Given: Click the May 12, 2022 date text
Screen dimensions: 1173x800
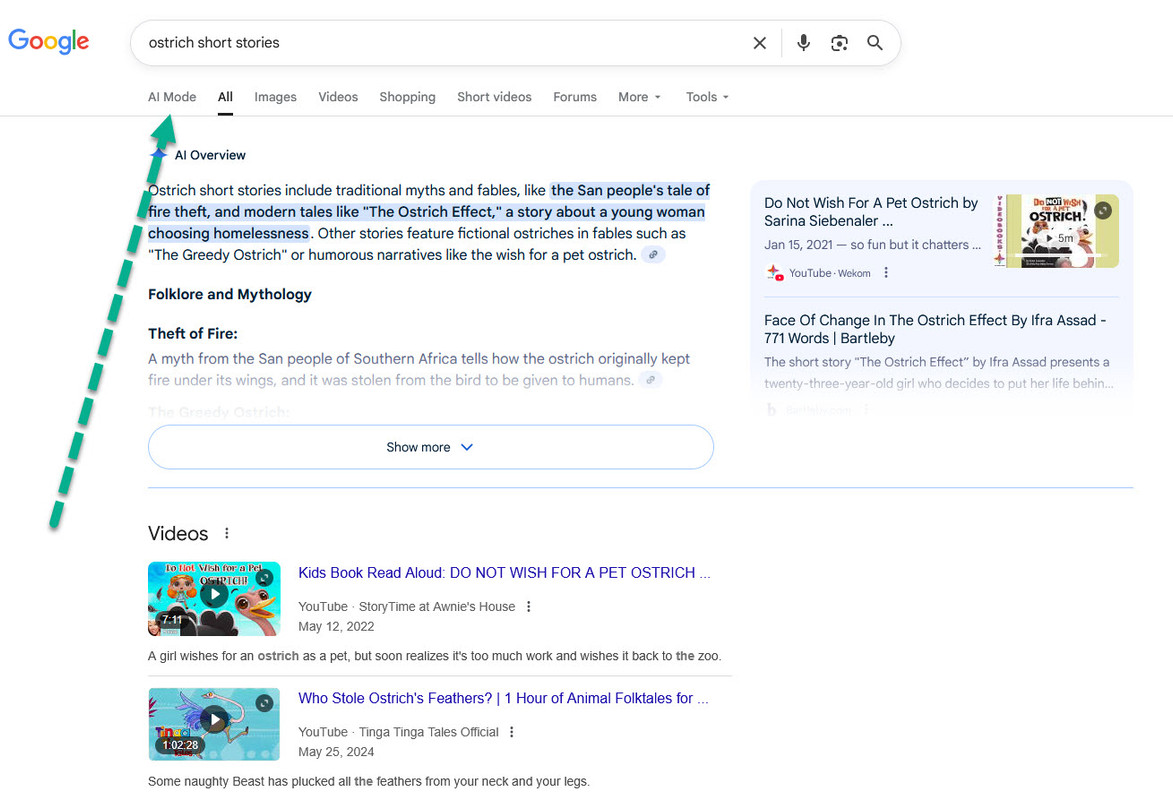Looking at the screenshot, I should tap(336, 626).
